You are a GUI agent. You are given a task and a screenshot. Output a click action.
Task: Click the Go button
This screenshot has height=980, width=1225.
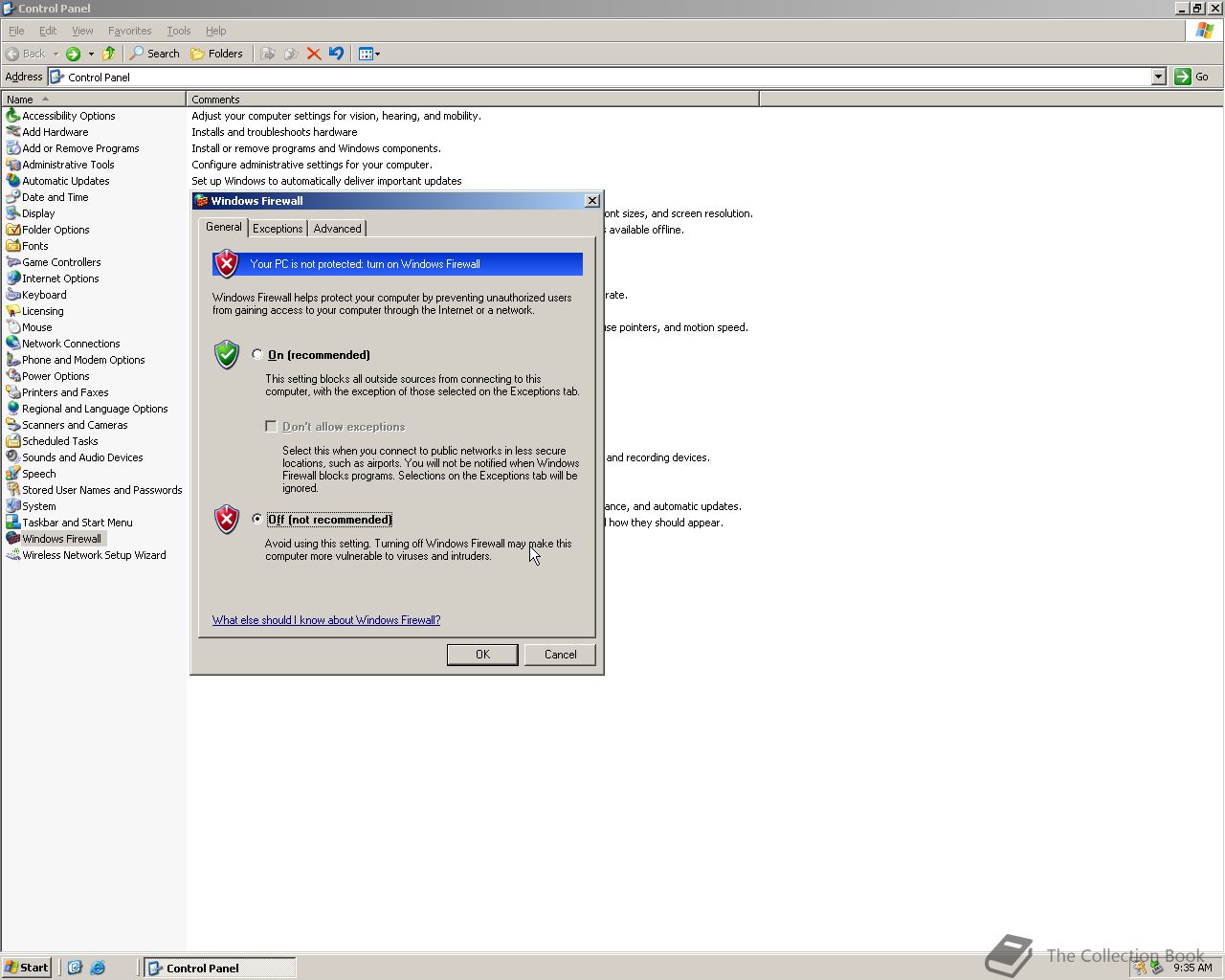[x=1192, y=77]
